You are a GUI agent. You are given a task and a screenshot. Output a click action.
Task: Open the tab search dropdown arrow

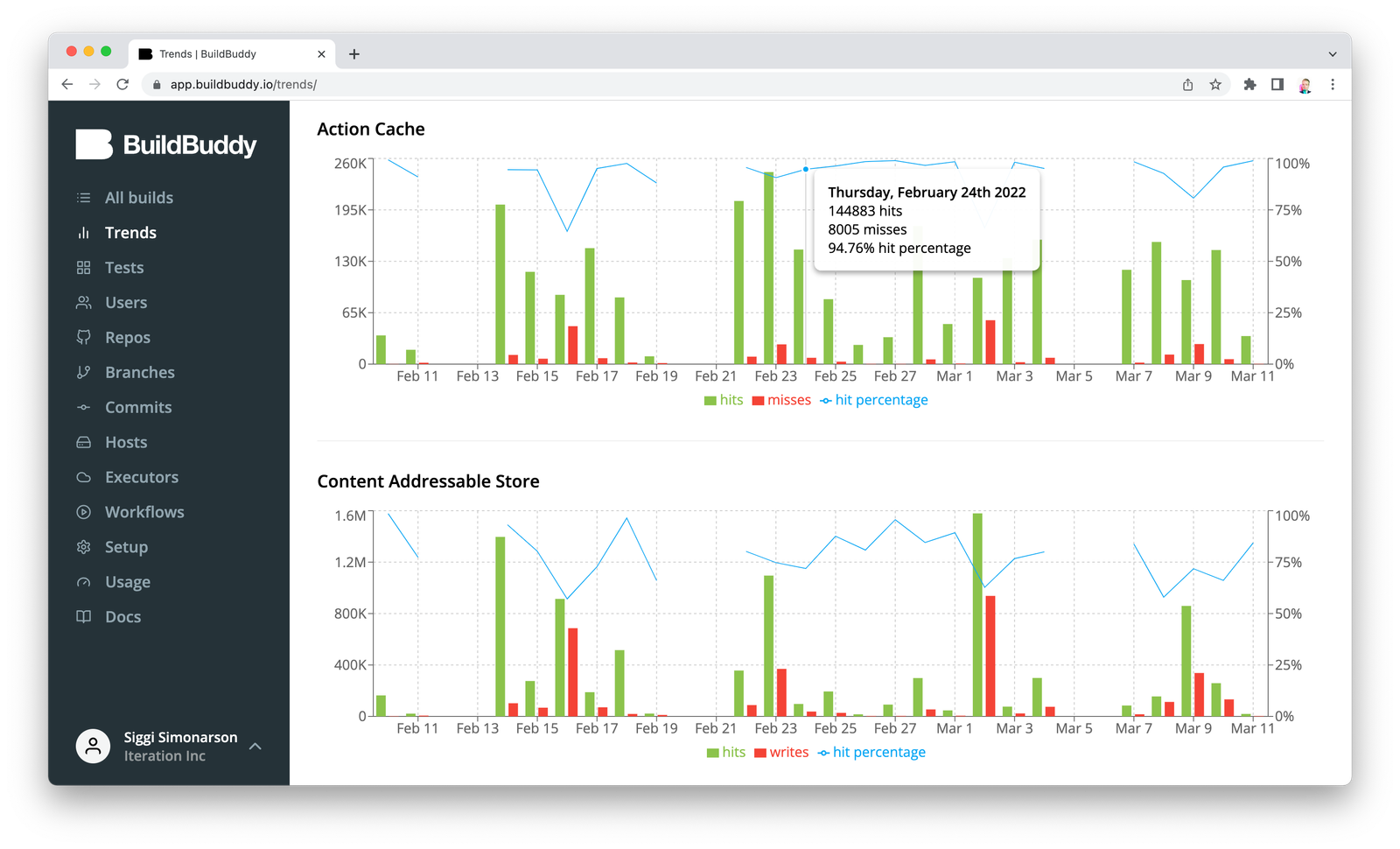point(1333,54)
